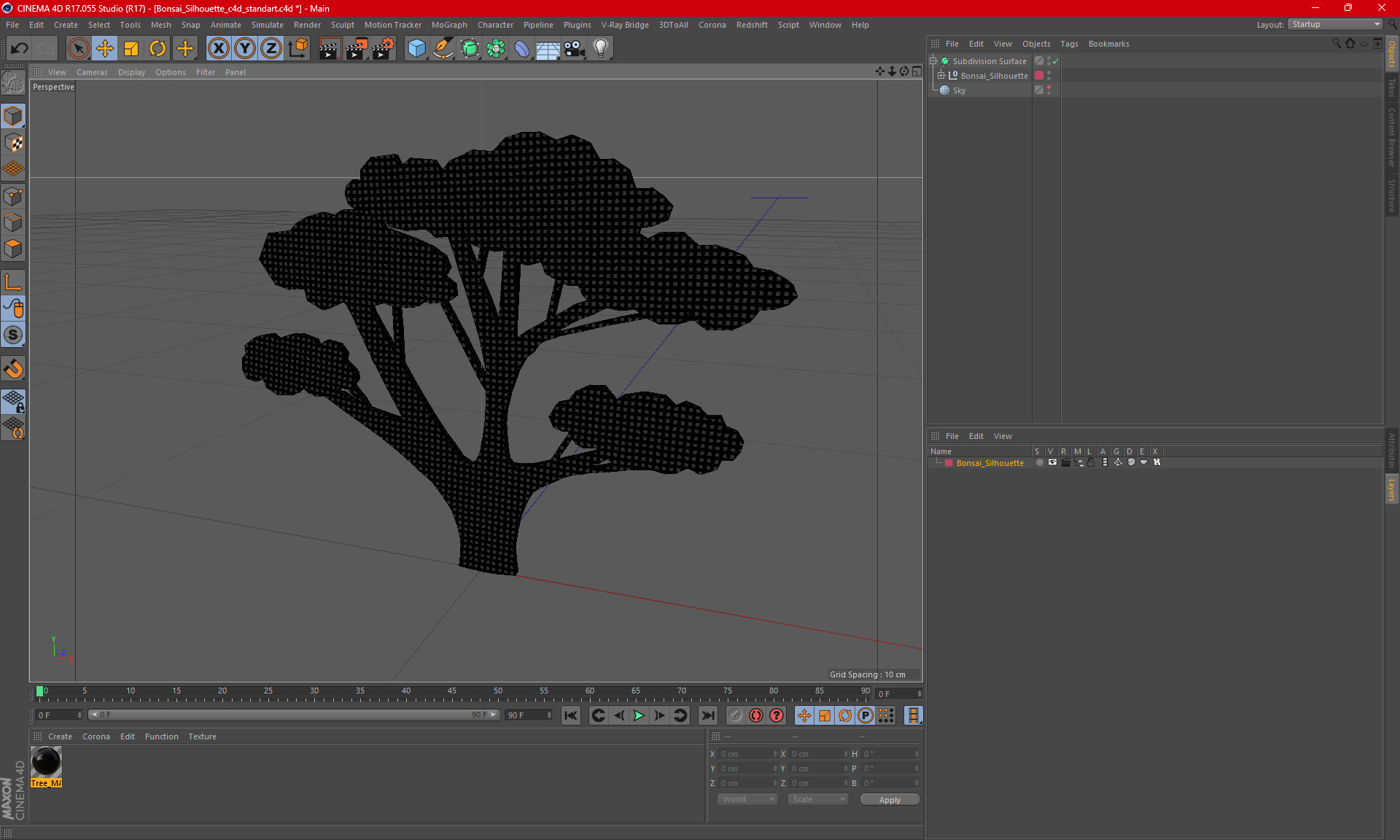Open the Object Manager Tags menu
Screen dimensions: 1400x840
click(x=1069, y=44)
